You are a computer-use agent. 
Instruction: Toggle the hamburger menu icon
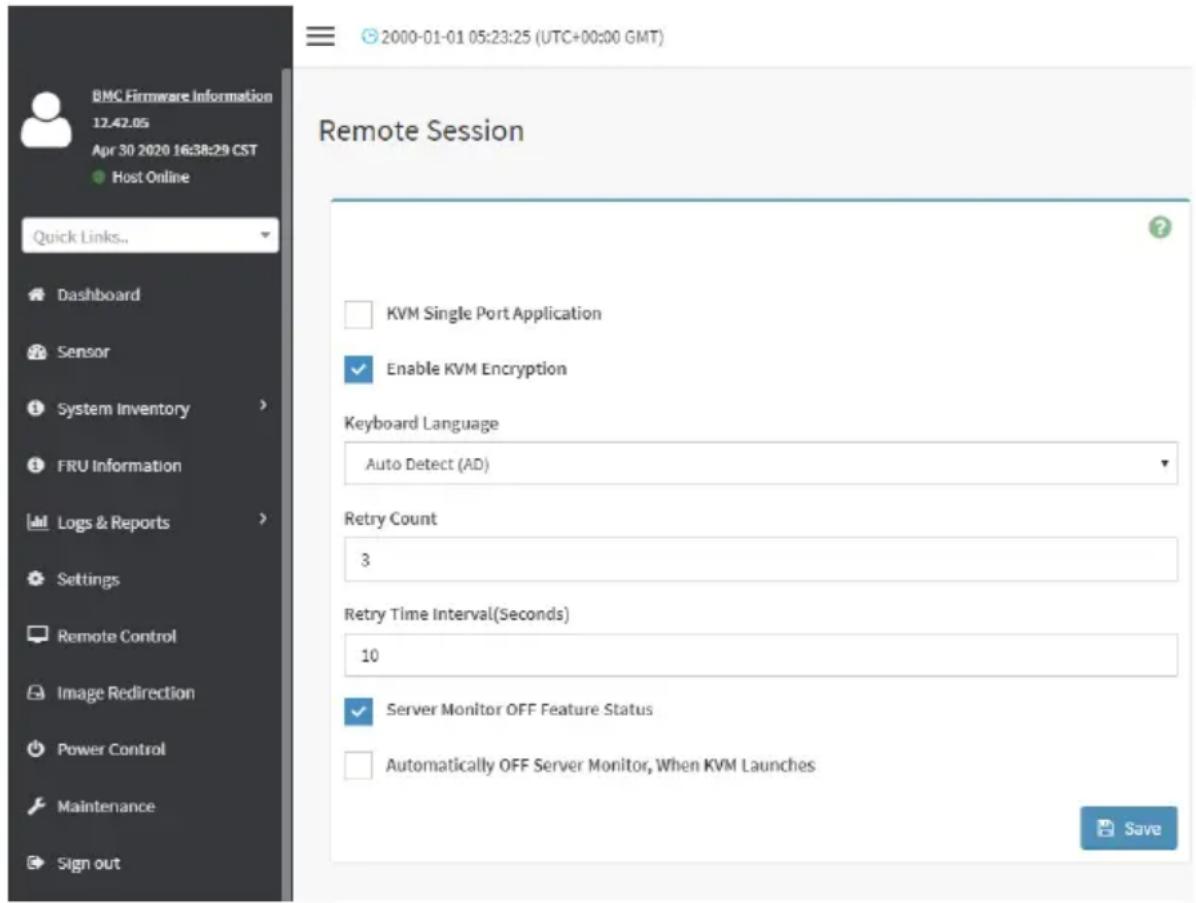click(320, 36)
